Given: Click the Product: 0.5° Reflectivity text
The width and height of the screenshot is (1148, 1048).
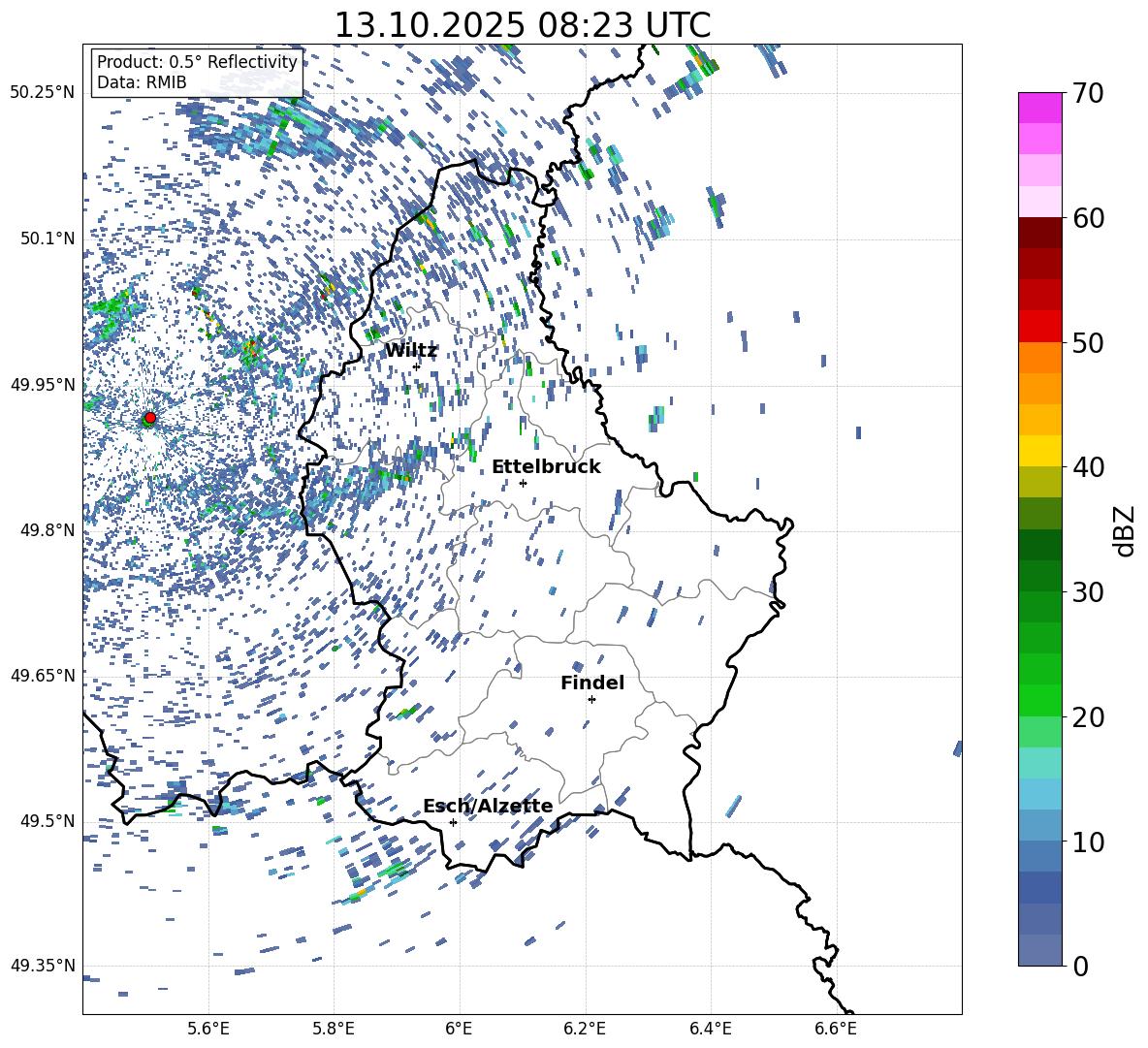Looking at the screenshot, I should coord(197,62).
